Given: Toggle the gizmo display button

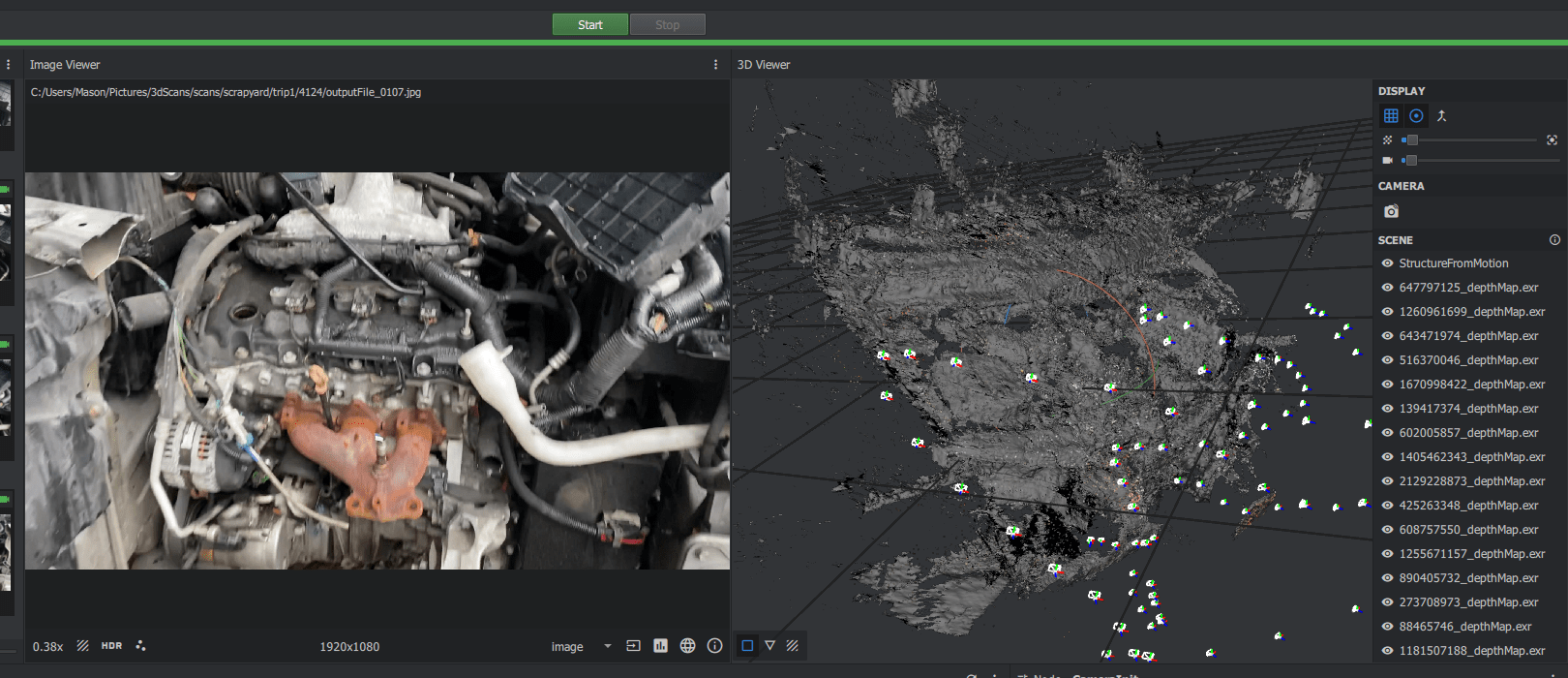Looking at the screenshot, I should coord(1416,116).
